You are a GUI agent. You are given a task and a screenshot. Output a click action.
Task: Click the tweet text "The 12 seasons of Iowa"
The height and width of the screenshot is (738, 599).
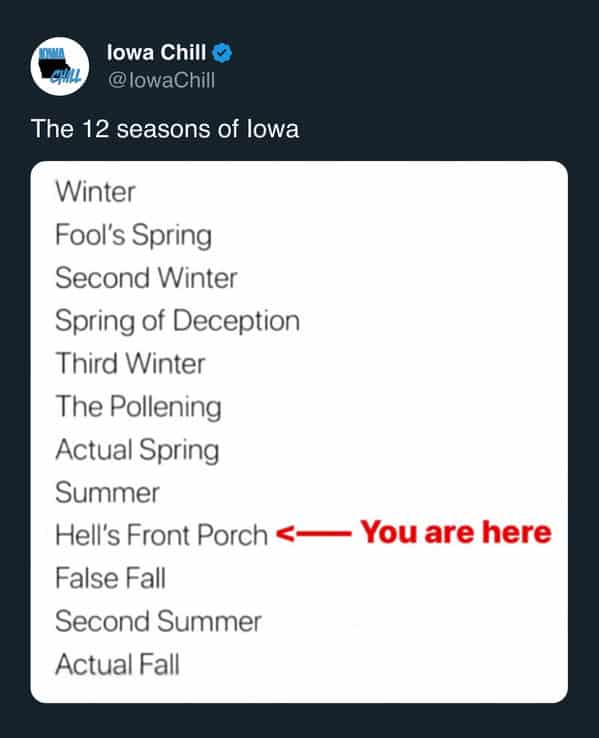[x=165, y=129]
